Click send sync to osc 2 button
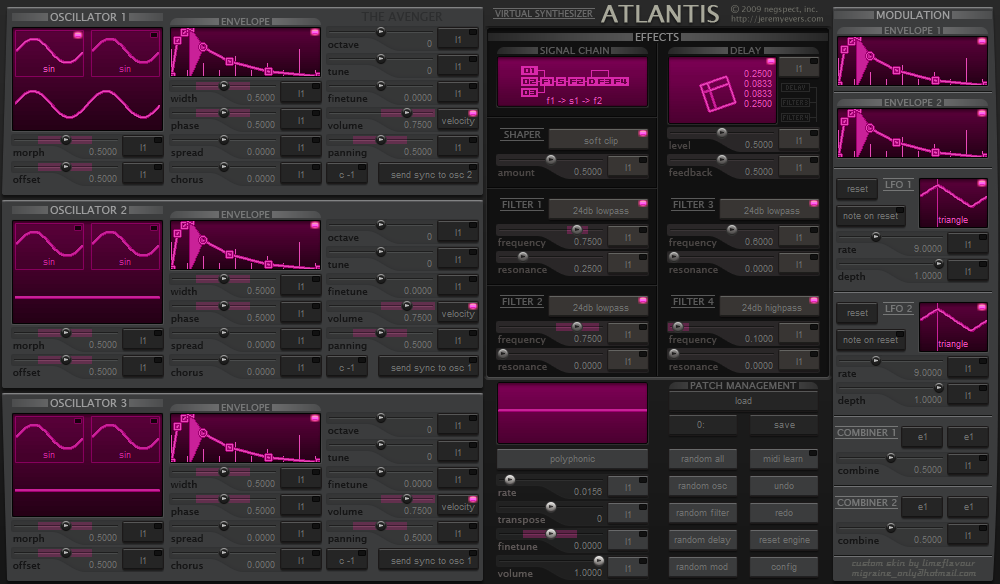The height and width of the screenshot is (584, 1000). coord(429,175)
